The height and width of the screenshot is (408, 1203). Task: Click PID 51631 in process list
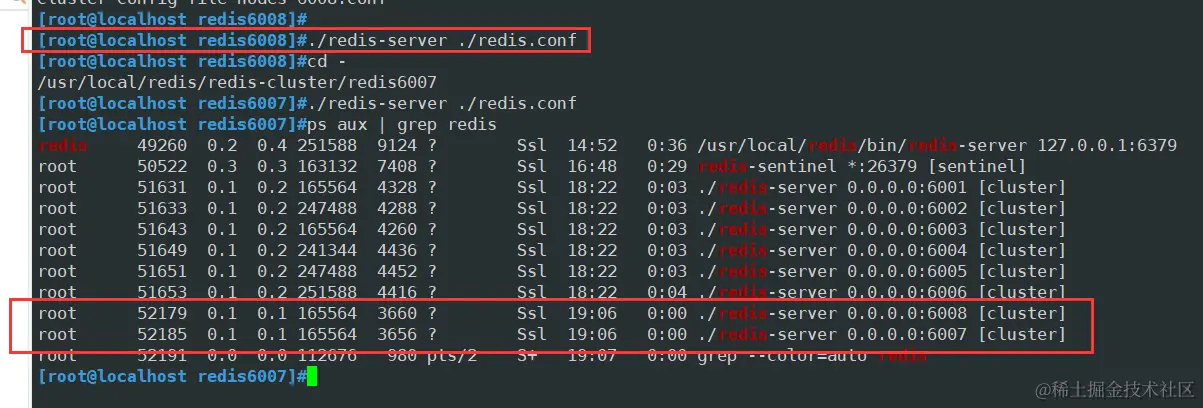(162, 188)
